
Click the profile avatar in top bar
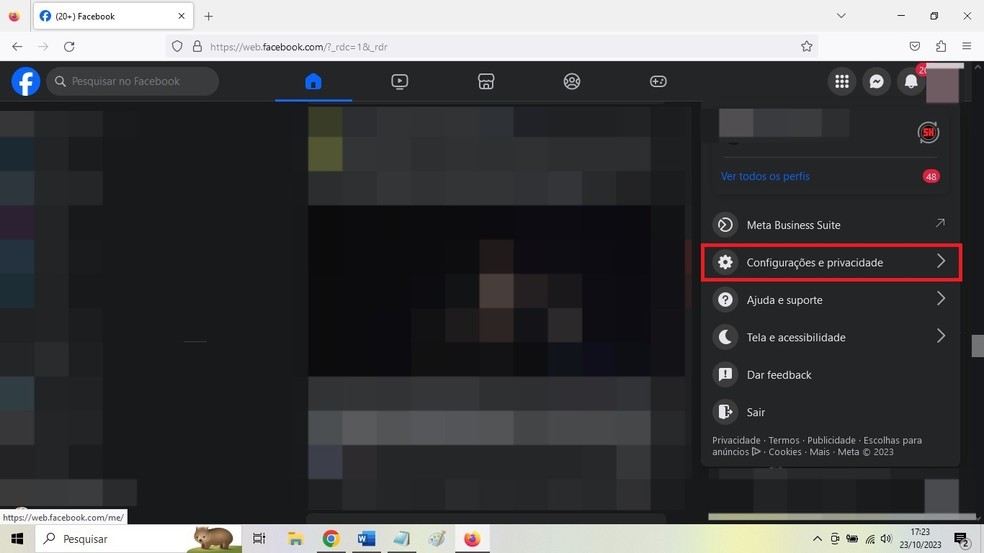944,83
